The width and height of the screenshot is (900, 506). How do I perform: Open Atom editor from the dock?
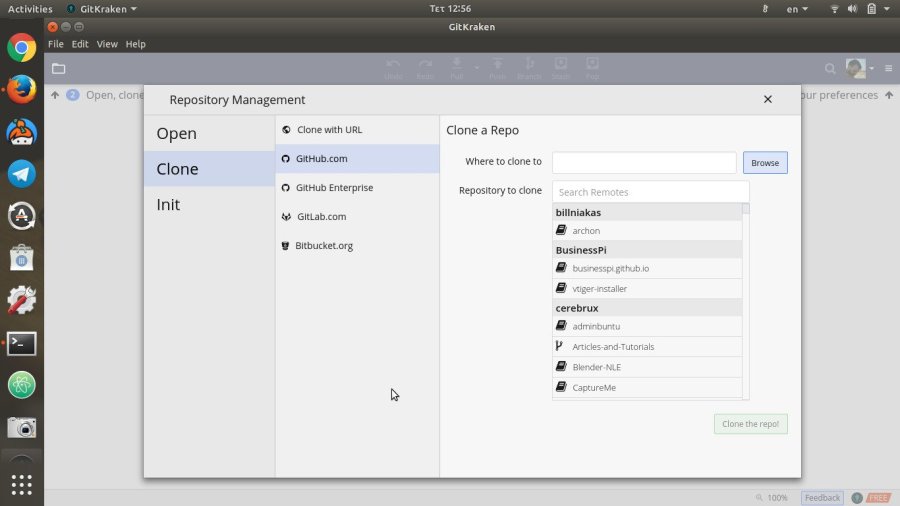click(22, 385)
